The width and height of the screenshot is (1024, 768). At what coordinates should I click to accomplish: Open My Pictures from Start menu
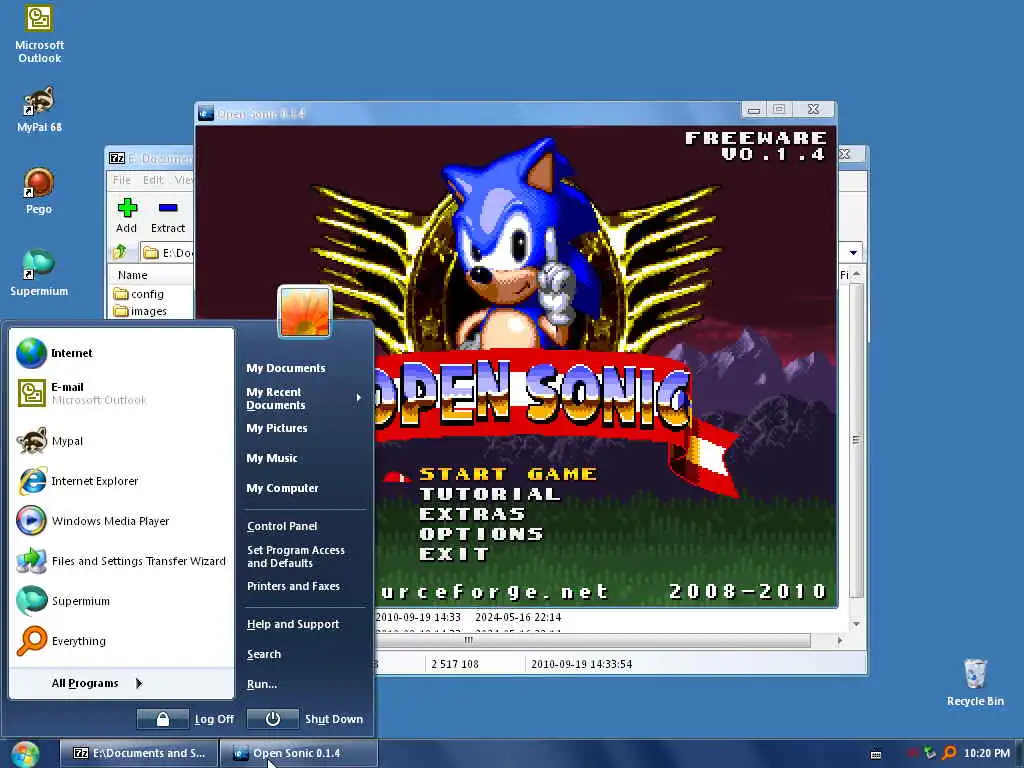pos(277,428)
